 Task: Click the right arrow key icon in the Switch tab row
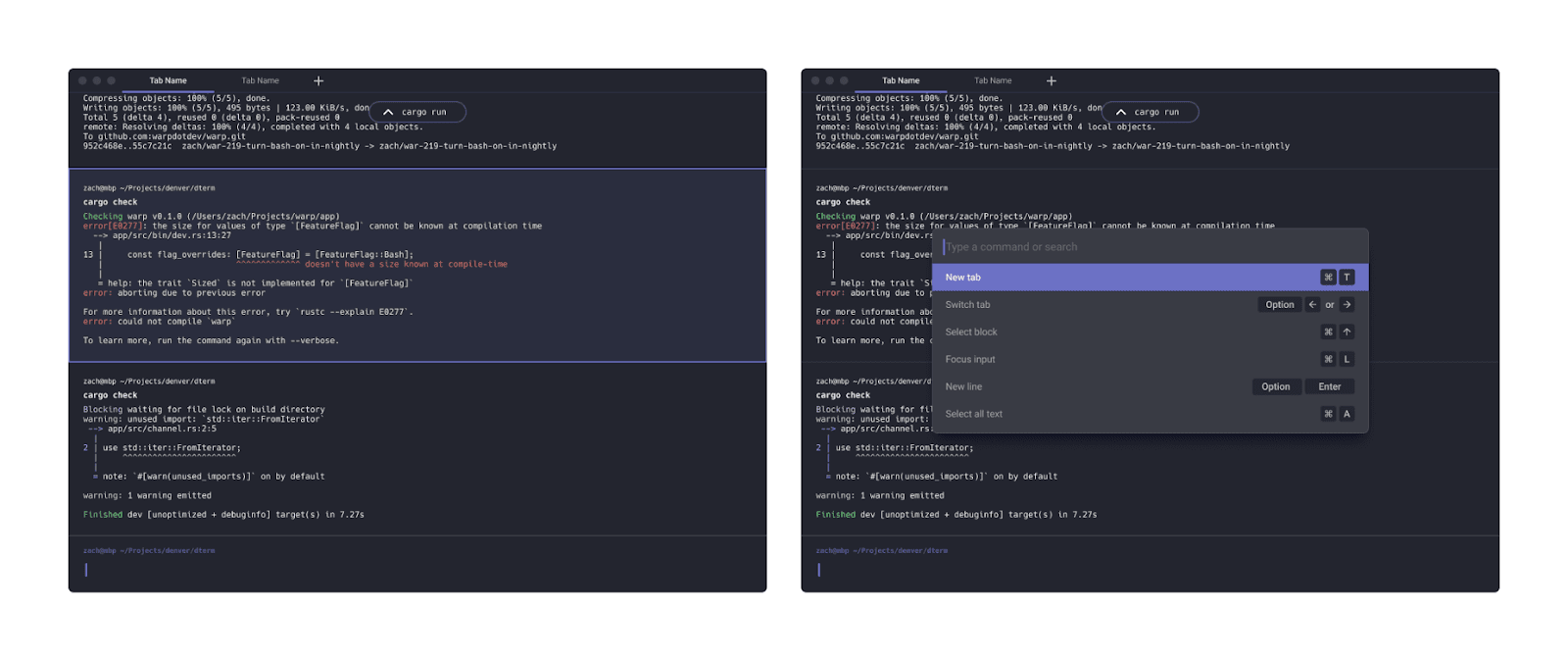click(x=1347, y=305)
